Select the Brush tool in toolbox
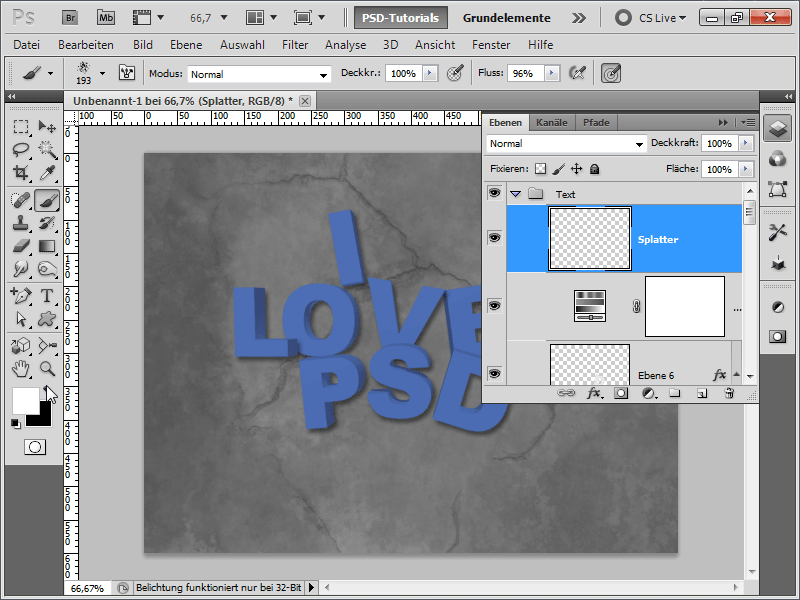 coord(47,201)
